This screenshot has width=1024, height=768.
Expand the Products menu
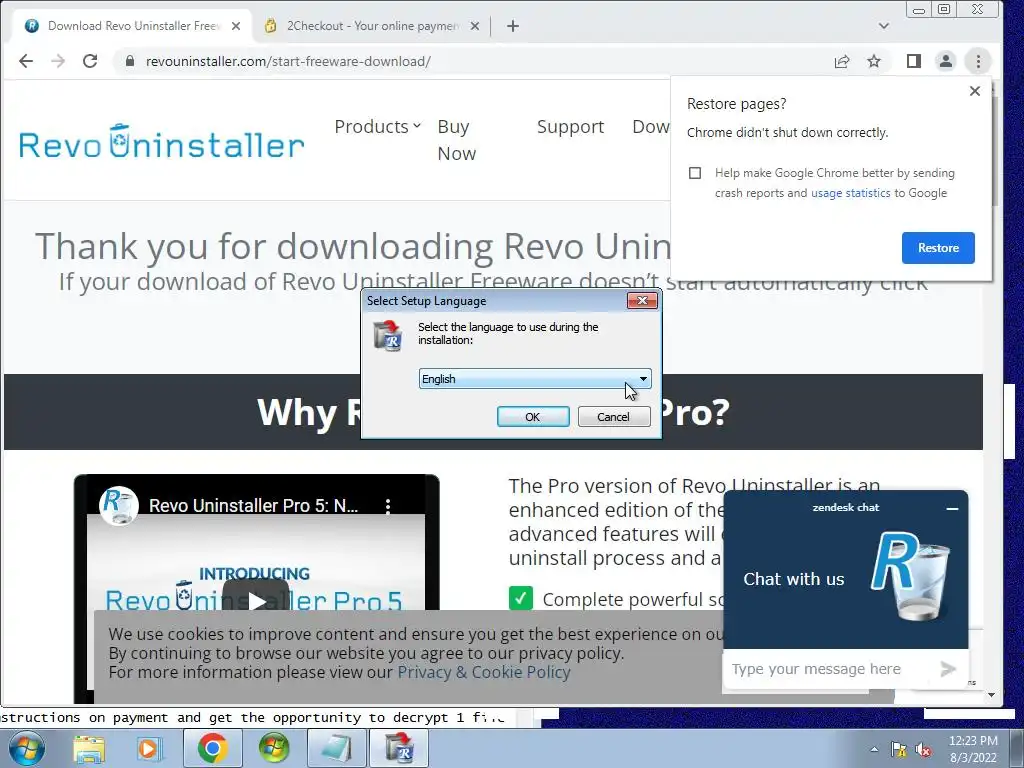[x=377, y=127]
